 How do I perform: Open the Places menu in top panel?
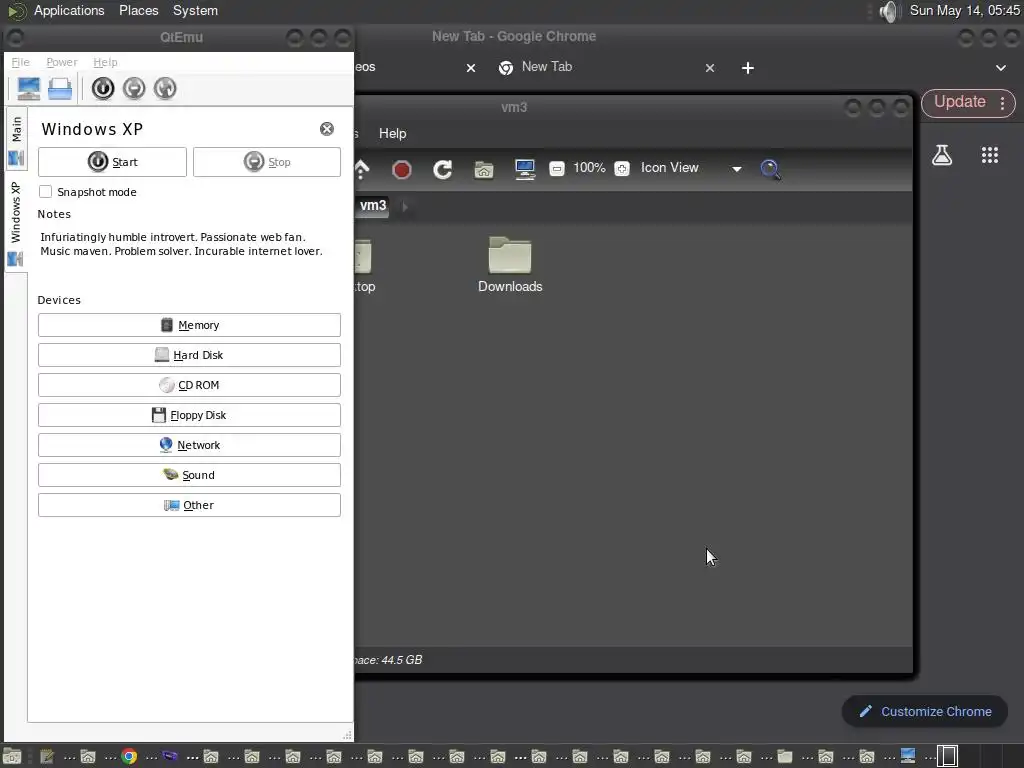(138, 10)
